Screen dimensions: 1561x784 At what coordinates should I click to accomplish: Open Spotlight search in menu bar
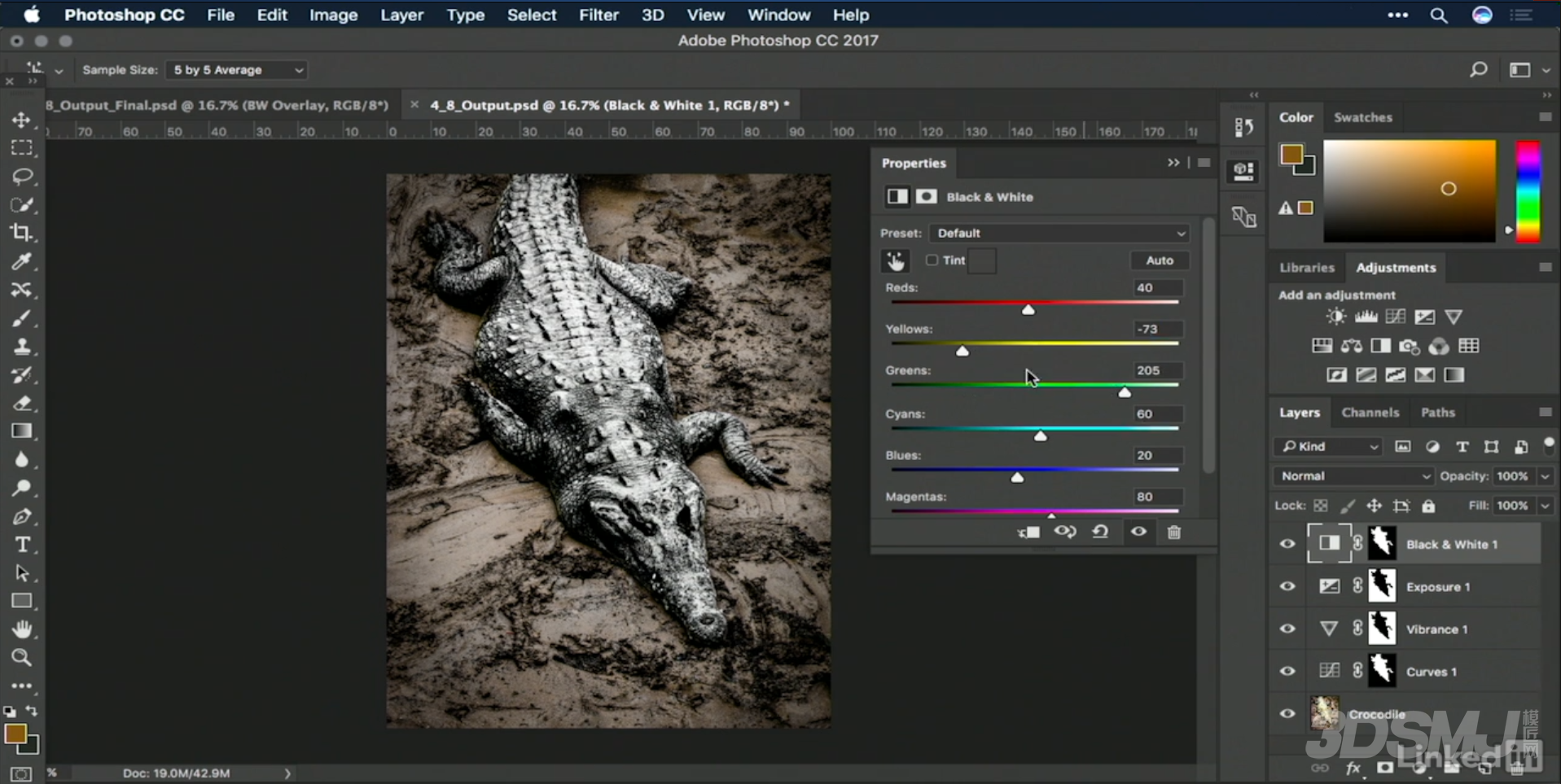(x=1439, y=15)
